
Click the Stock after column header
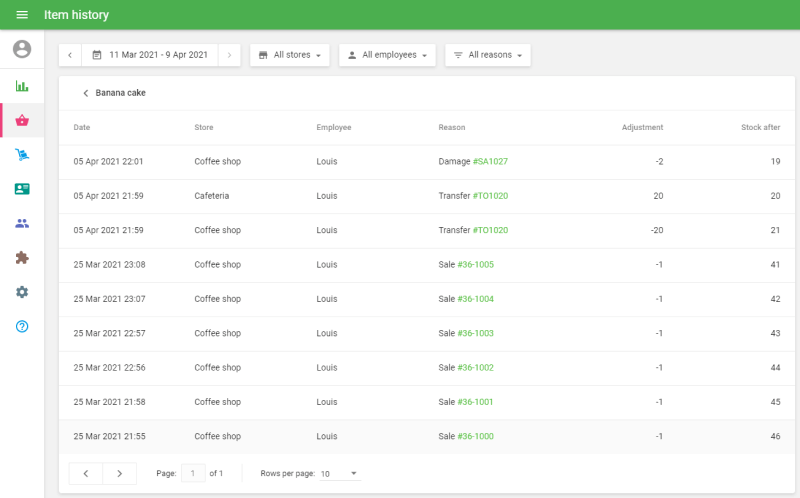[761, 127]
